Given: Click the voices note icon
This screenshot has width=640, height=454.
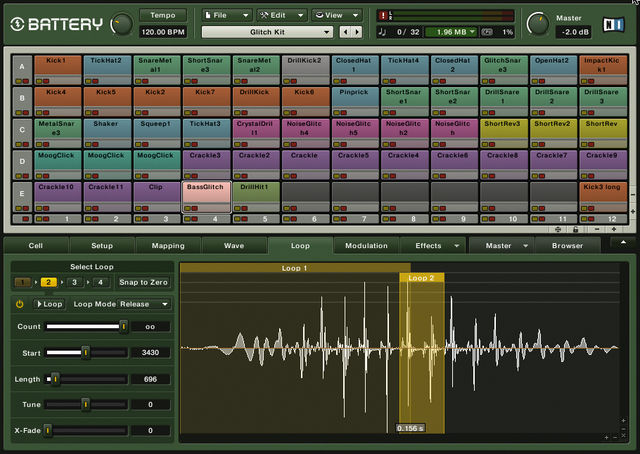Looking at the screenshot, I should coord(382,32).
